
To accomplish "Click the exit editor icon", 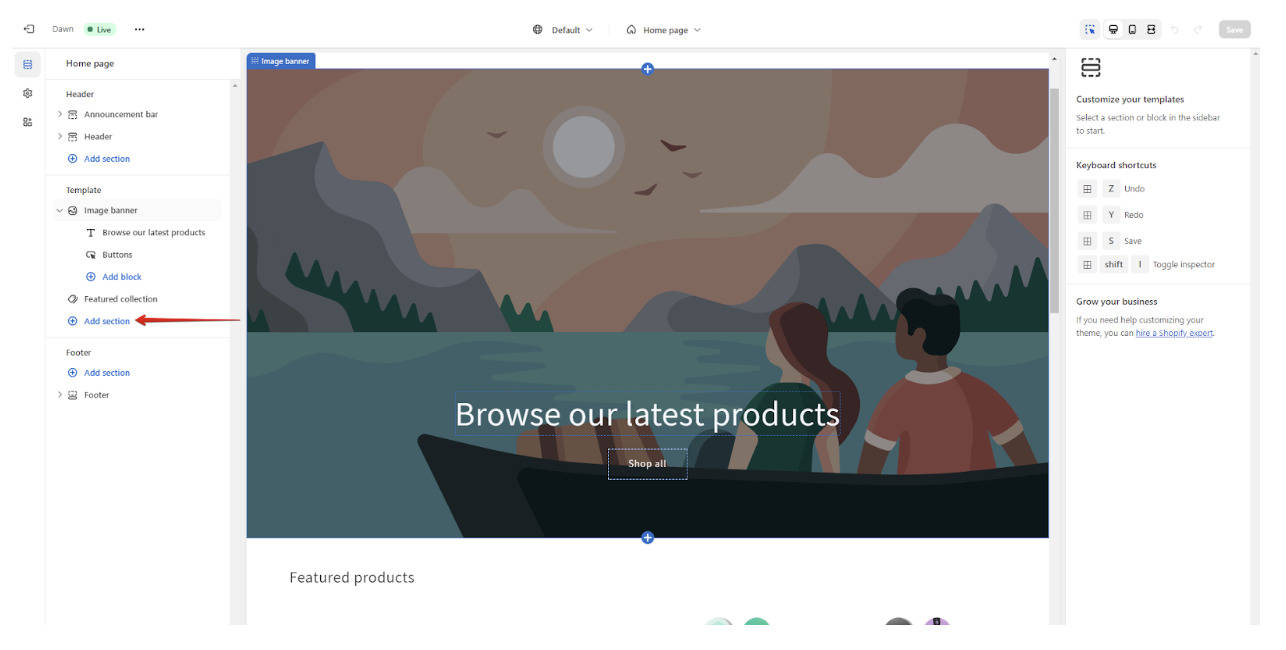I will coord(28,30).
